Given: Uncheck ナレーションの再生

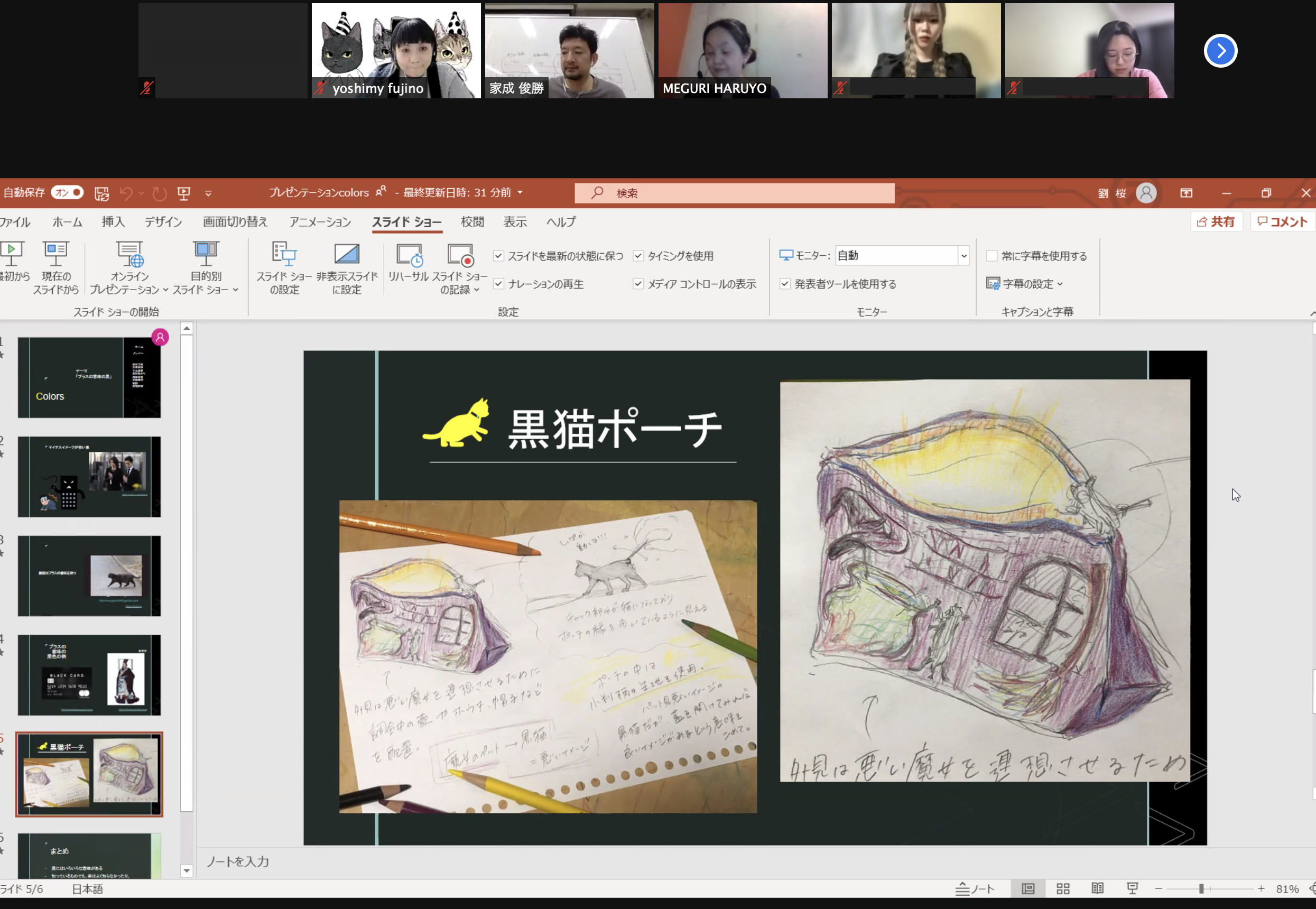Looking at the screenshot, I should click(x=498, y=284).
